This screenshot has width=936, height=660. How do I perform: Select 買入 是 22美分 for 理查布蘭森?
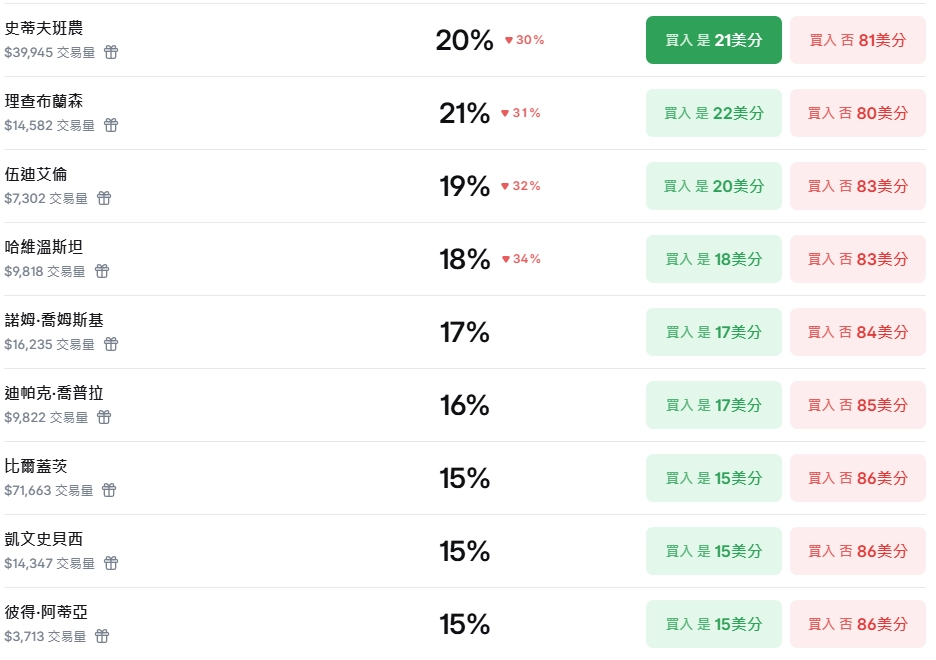[713, 113]
